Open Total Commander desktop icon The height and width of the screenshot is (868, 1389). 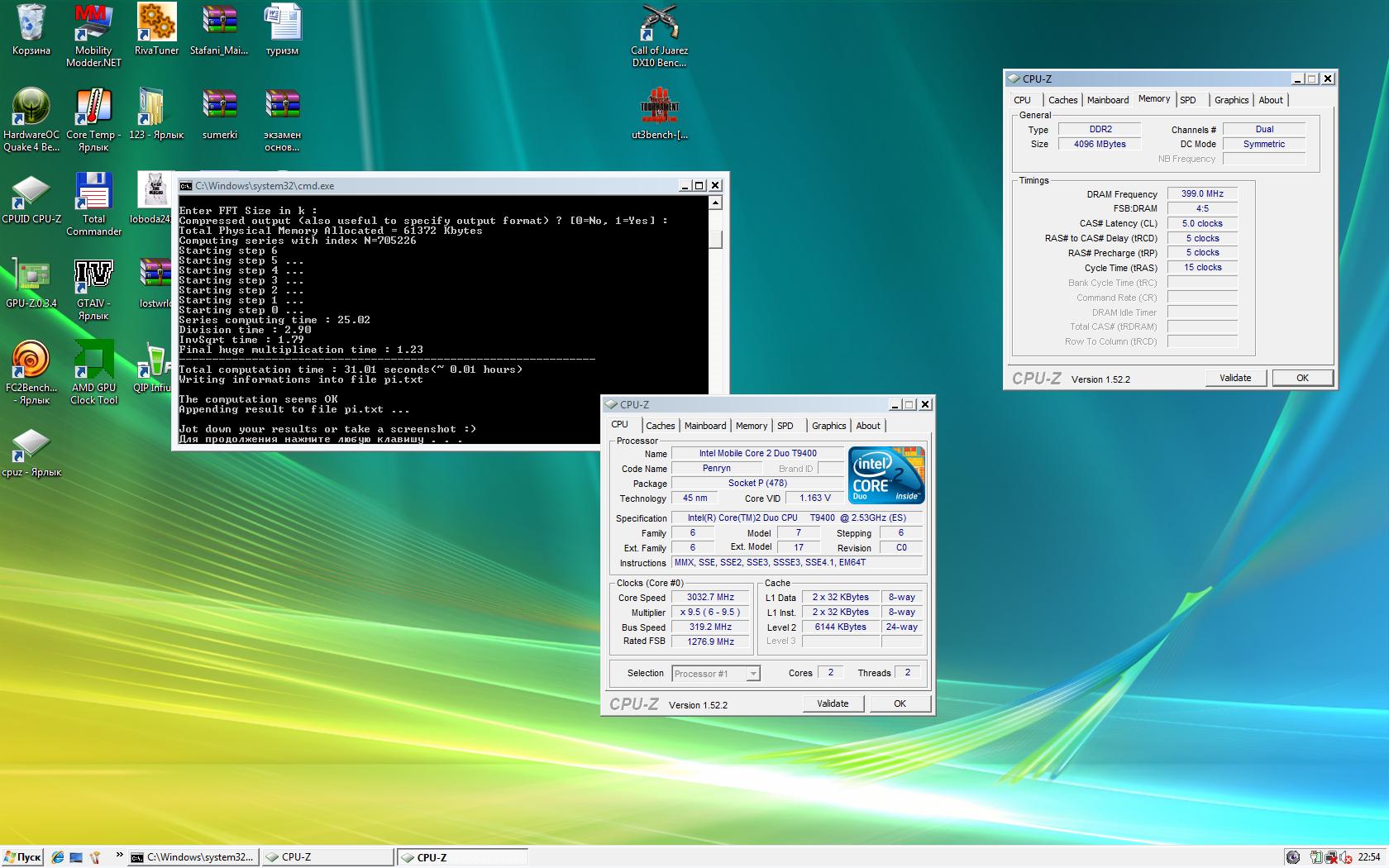[x=93, y=204]
